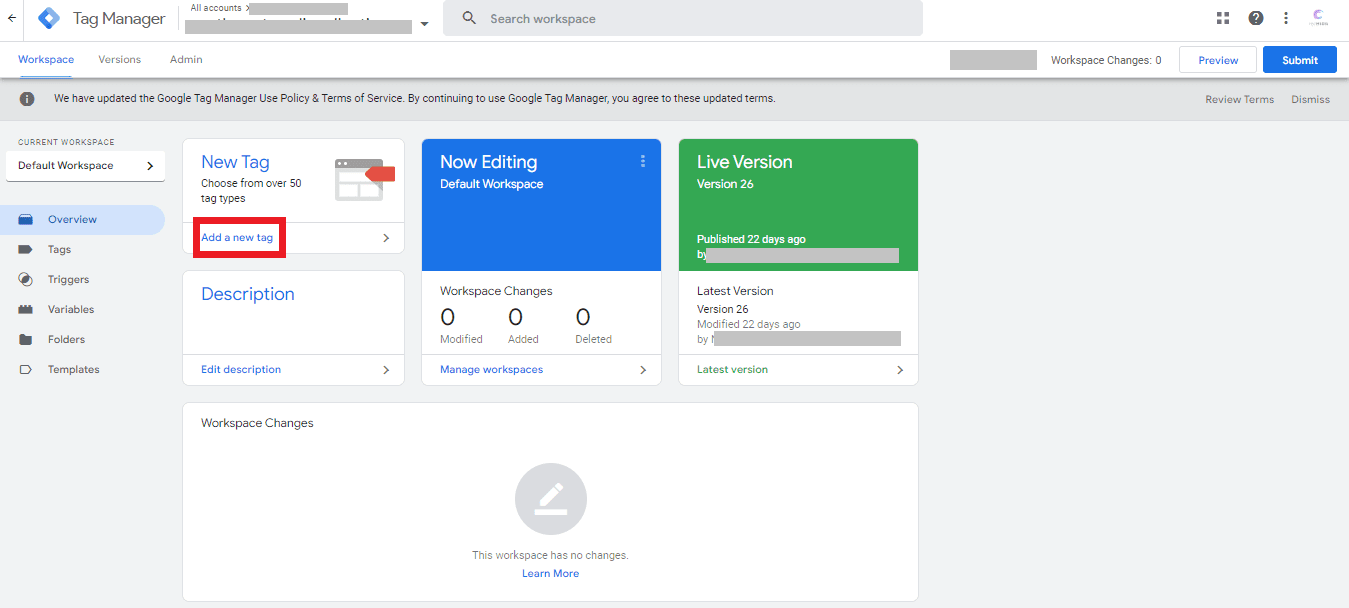This screenshot has height=608, width=1349.
Task: Open the Help question mark icon
Action: tap(1255, 18)
